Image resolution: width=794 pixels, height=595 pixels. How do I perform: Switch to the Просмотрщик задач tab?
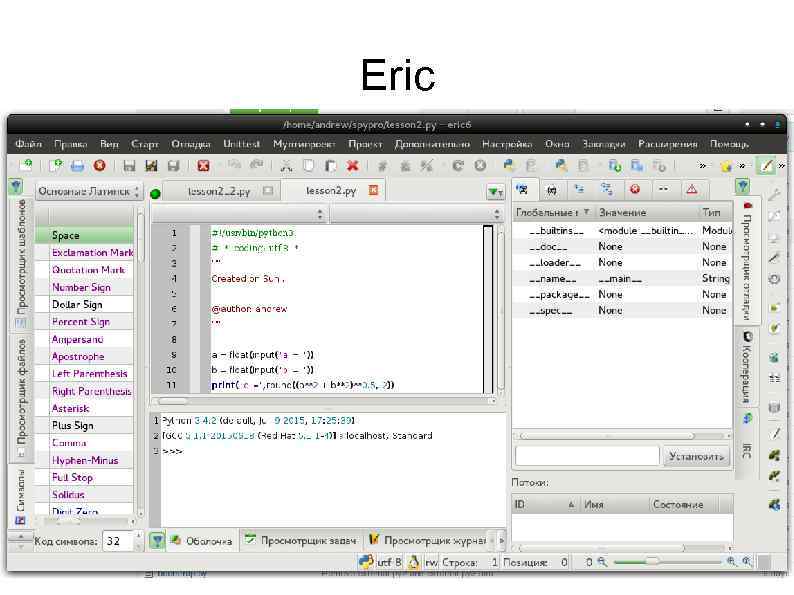[x=301, y=541]
